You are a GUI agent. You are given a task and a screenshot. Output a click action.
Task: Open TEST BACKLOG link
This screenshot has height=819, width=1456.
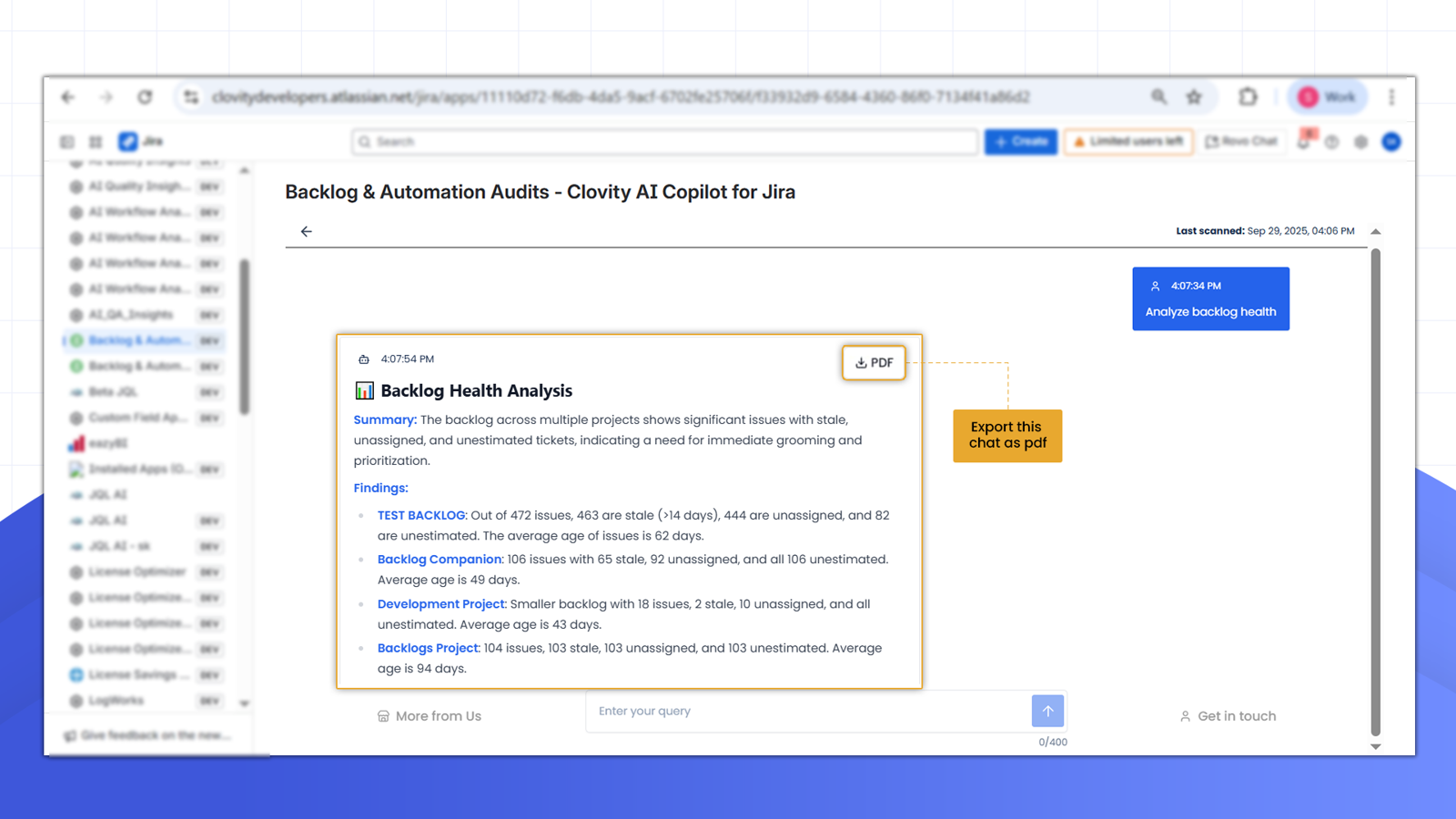(421, 515)
